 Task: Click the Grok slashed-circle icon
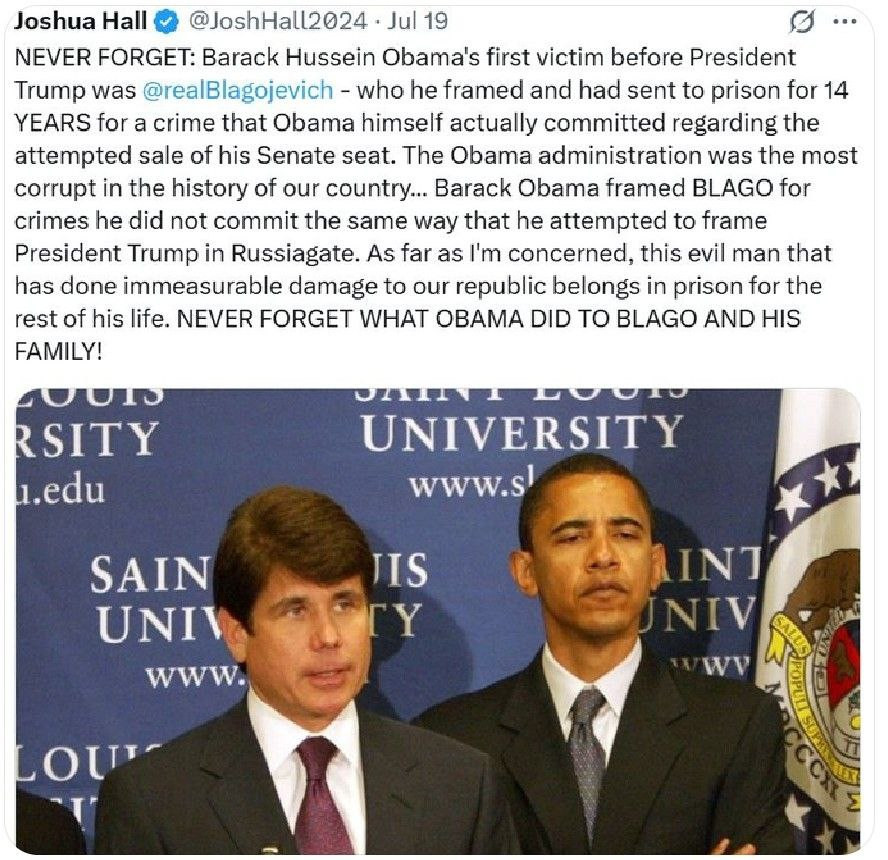800,21
